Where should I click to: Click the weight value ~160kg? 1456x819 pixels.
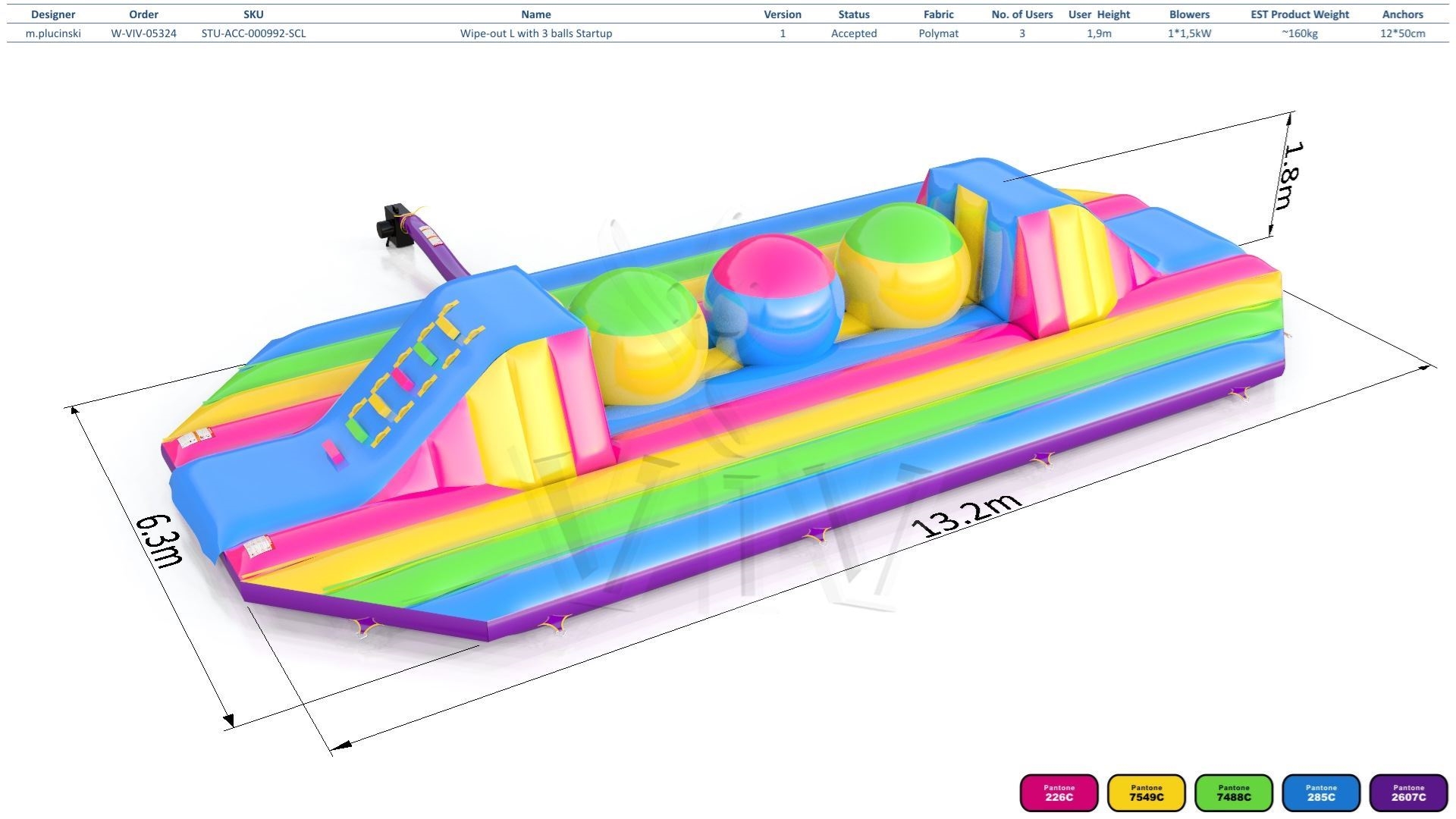pyautogui.click(x=1300, y=33)
